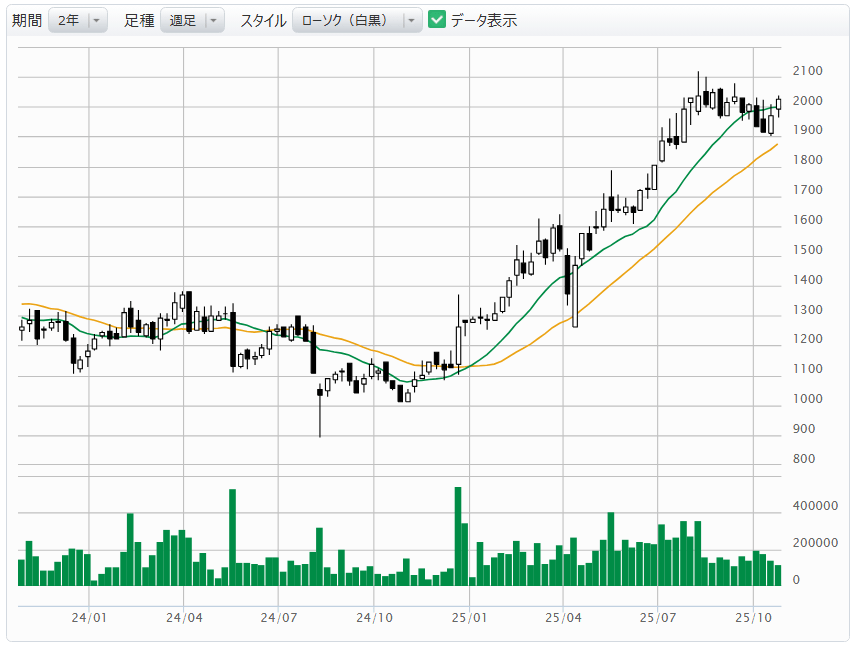Select the 24/07 date axis label
Screen dimensions: 855x646
[x=279, y=618]
